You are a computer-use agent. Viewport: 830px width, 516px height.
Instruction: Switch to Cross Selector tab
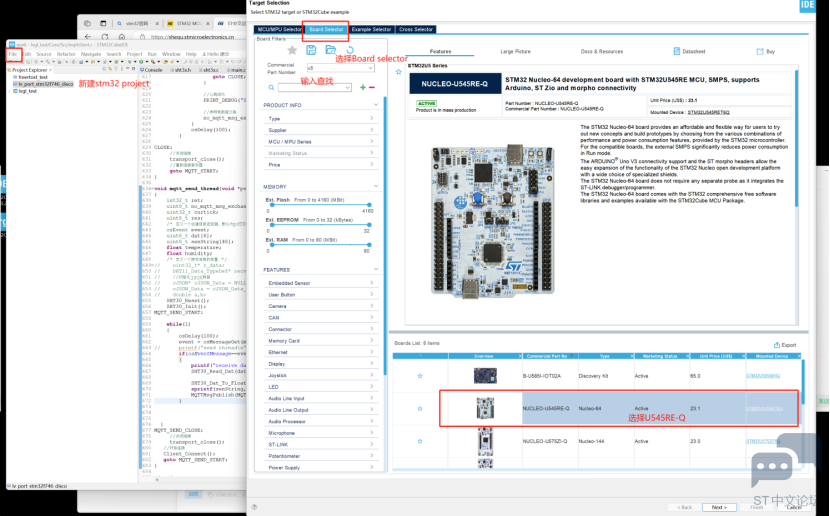(416, 29)
